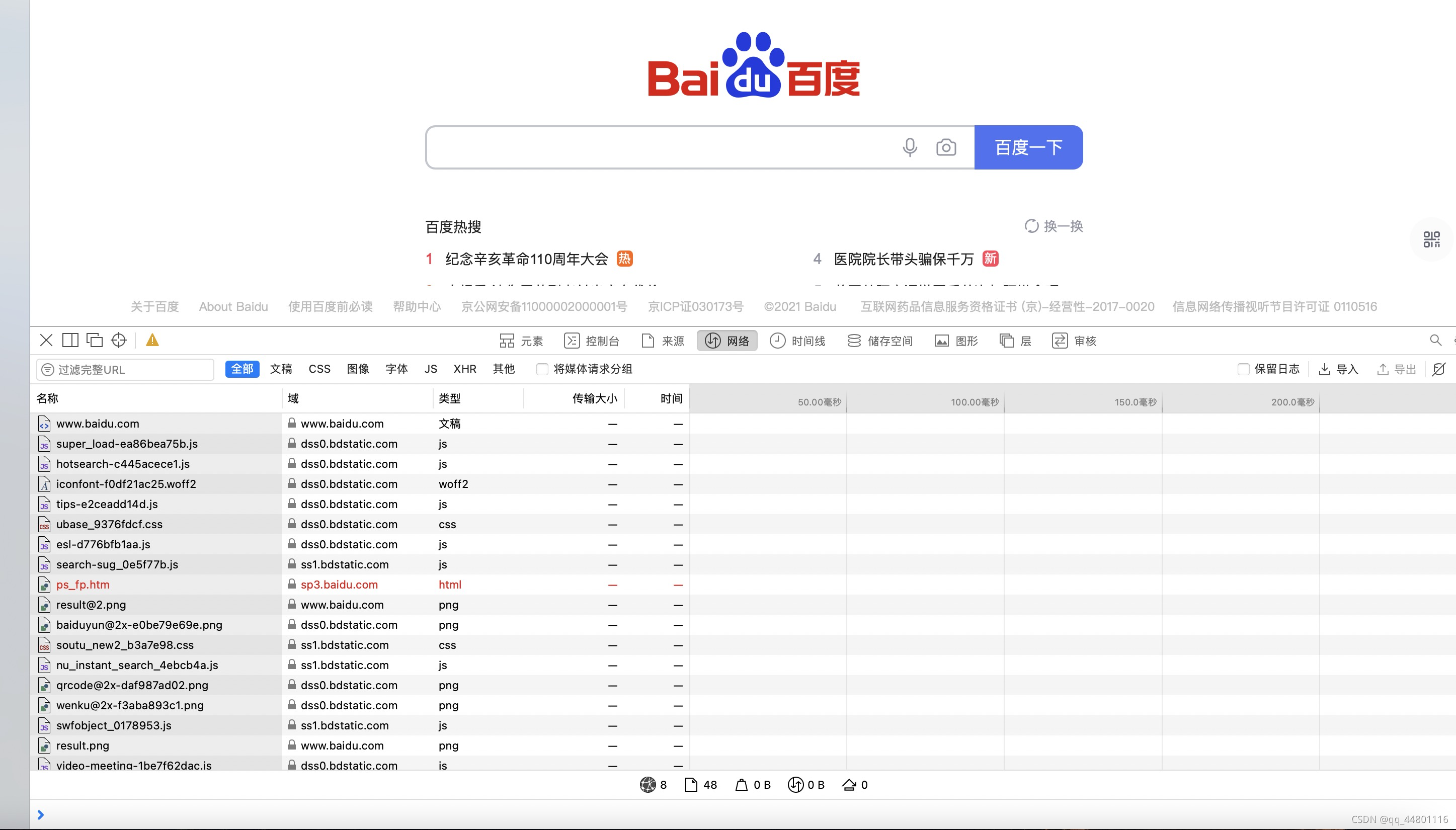Click the voice search microphone icon
Image resolution: width=1456 pixels, height=830 pixels.
[910, 148]
